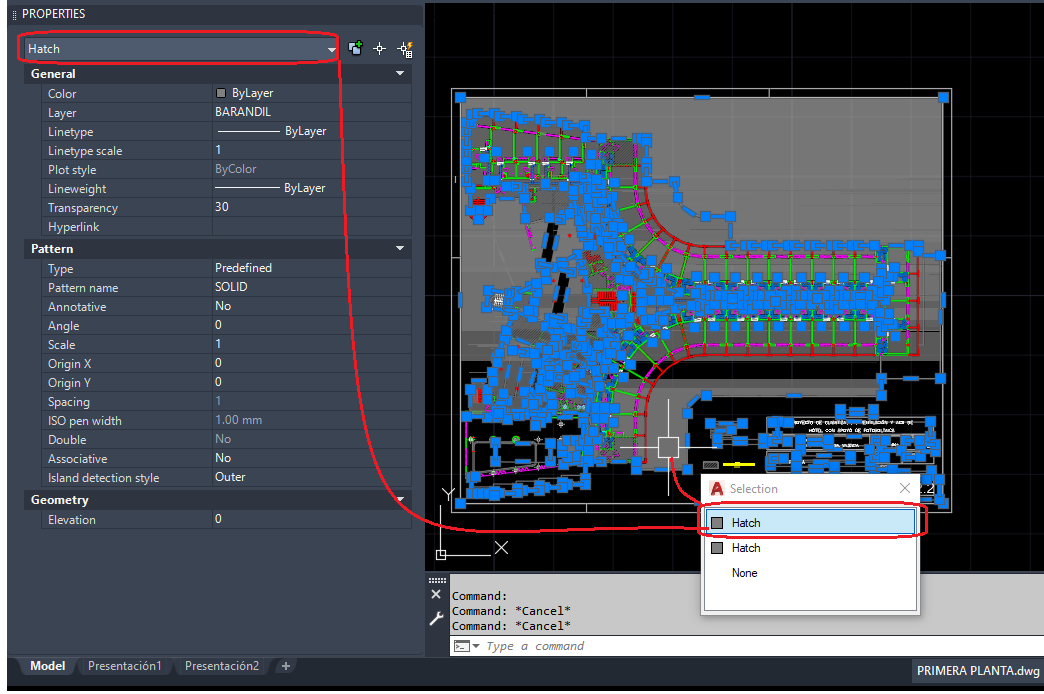Click the Color ByLayer swatch value
The height and width of the screenshot is (694, 1044).
312,93
